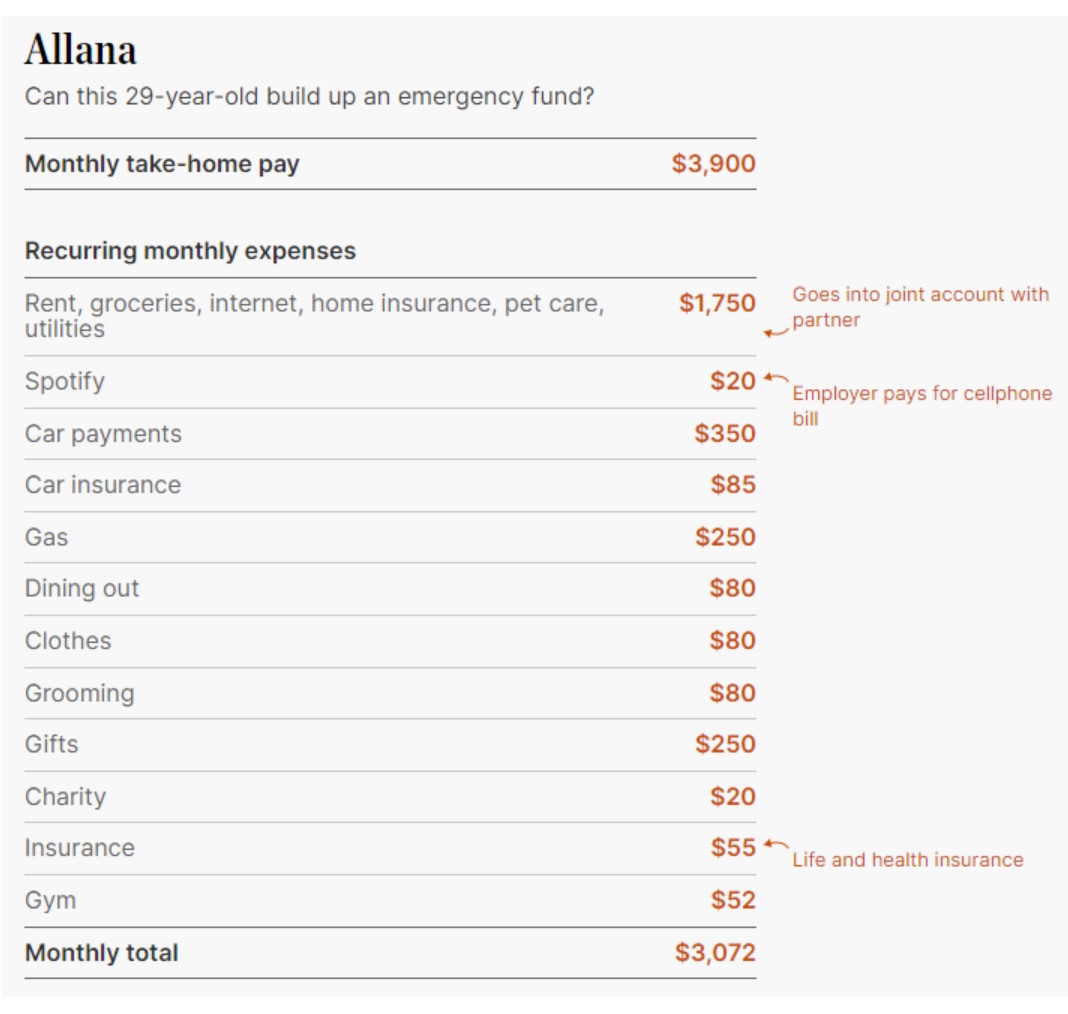Click the "Allana" heading
This screenshot has height=1014, width=1068.
pyautogui.click(x=80, y=49)
